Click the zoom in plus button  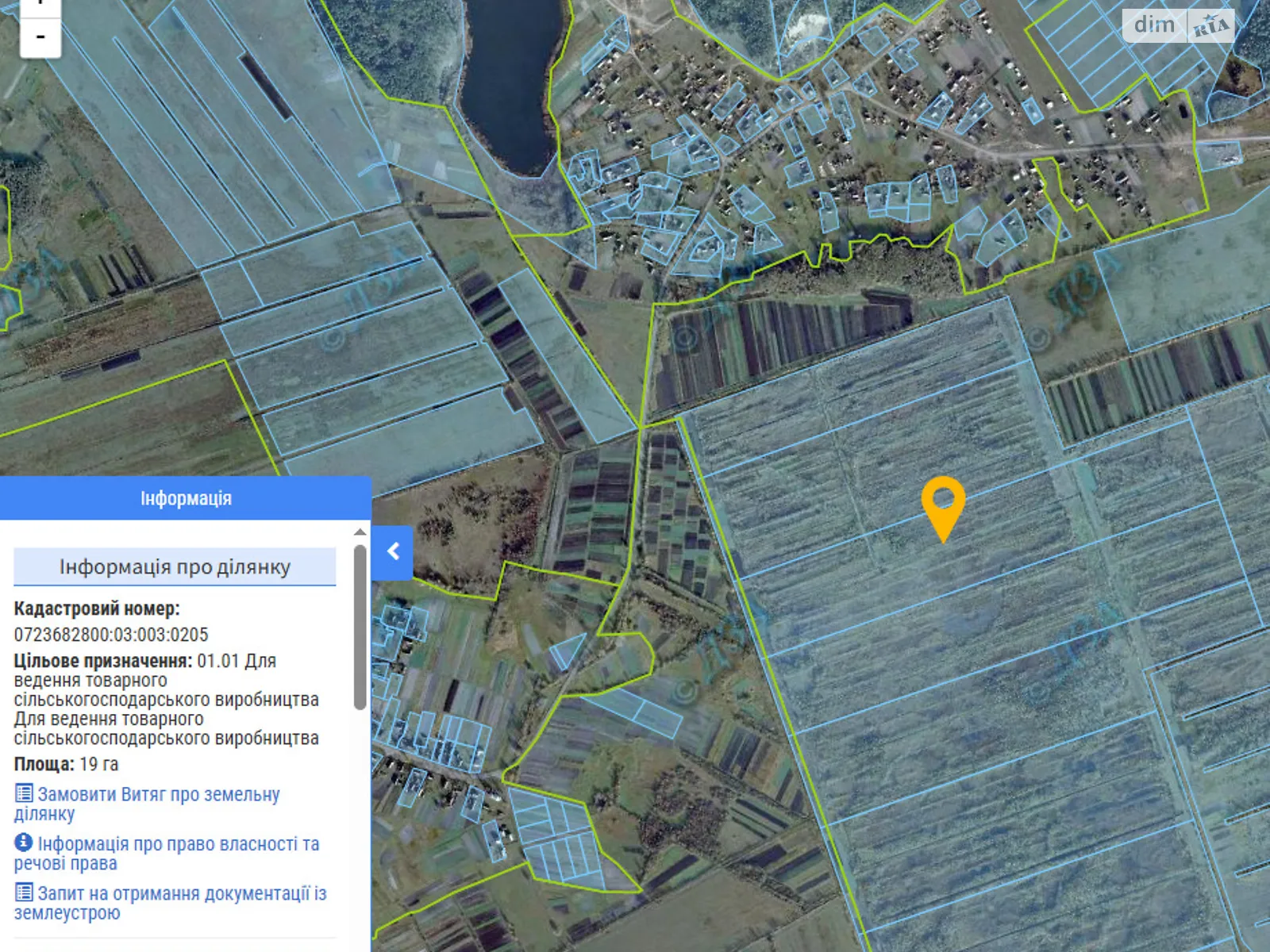pos(40,6)
